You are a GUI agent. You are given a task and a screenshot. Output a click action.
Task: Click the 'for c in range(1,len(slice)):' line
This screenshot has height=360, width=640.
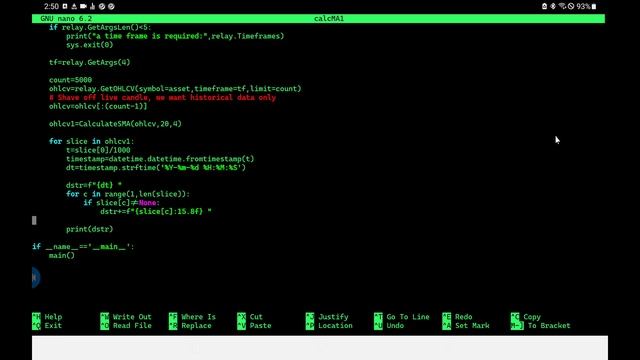coord(128,194)
